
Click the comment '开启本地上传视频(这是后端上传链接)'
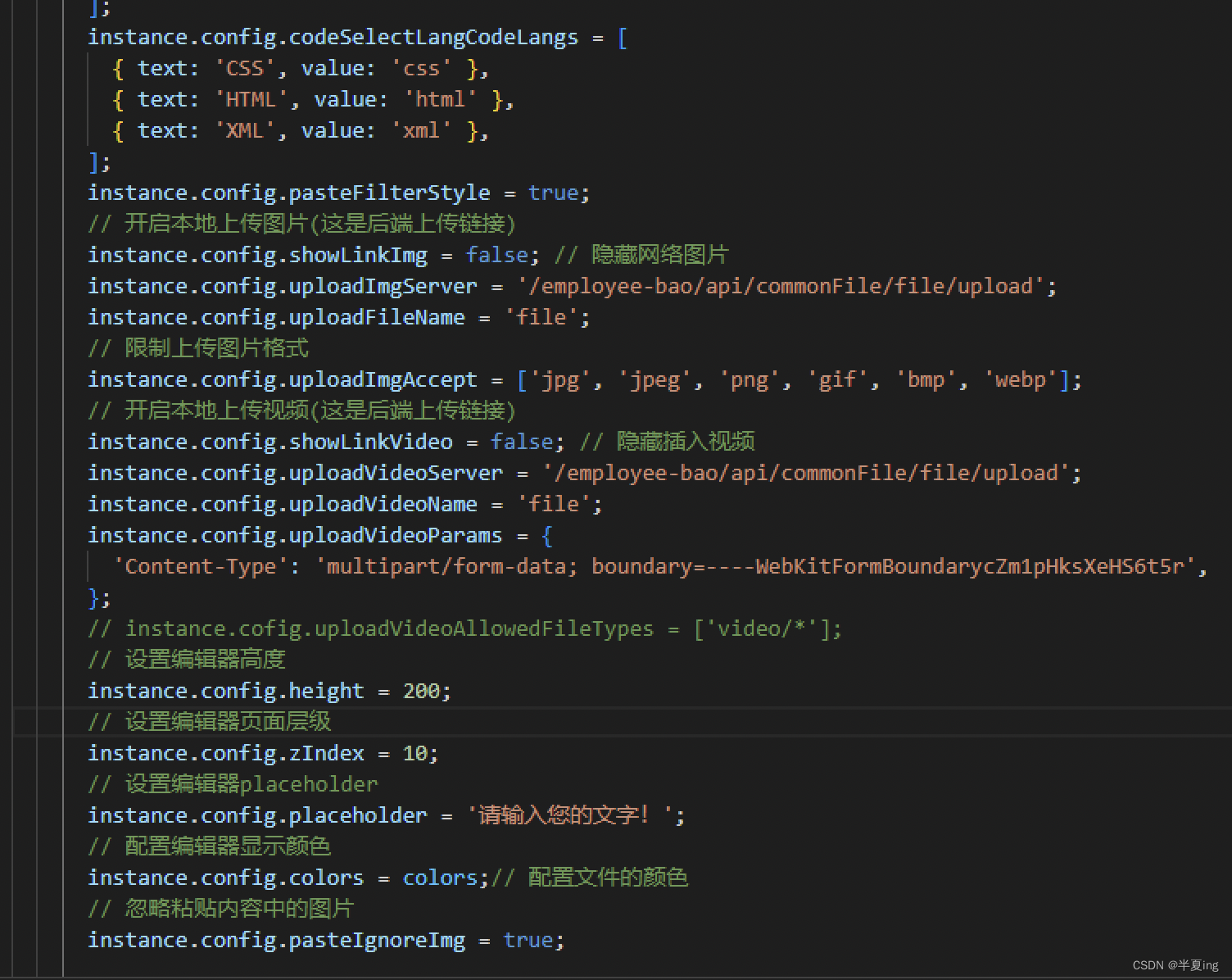pos(301,411)
